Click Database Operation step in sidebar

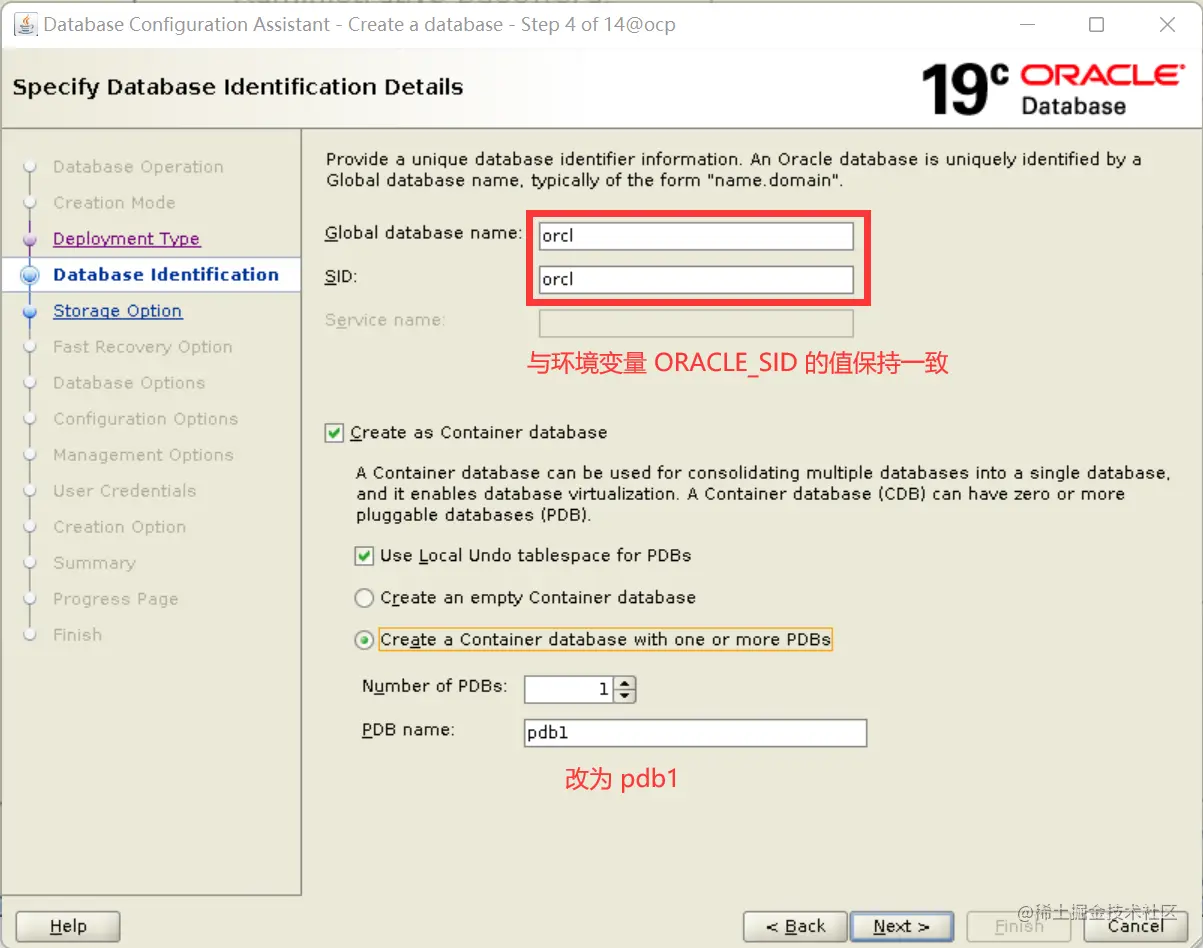(138, 167)
